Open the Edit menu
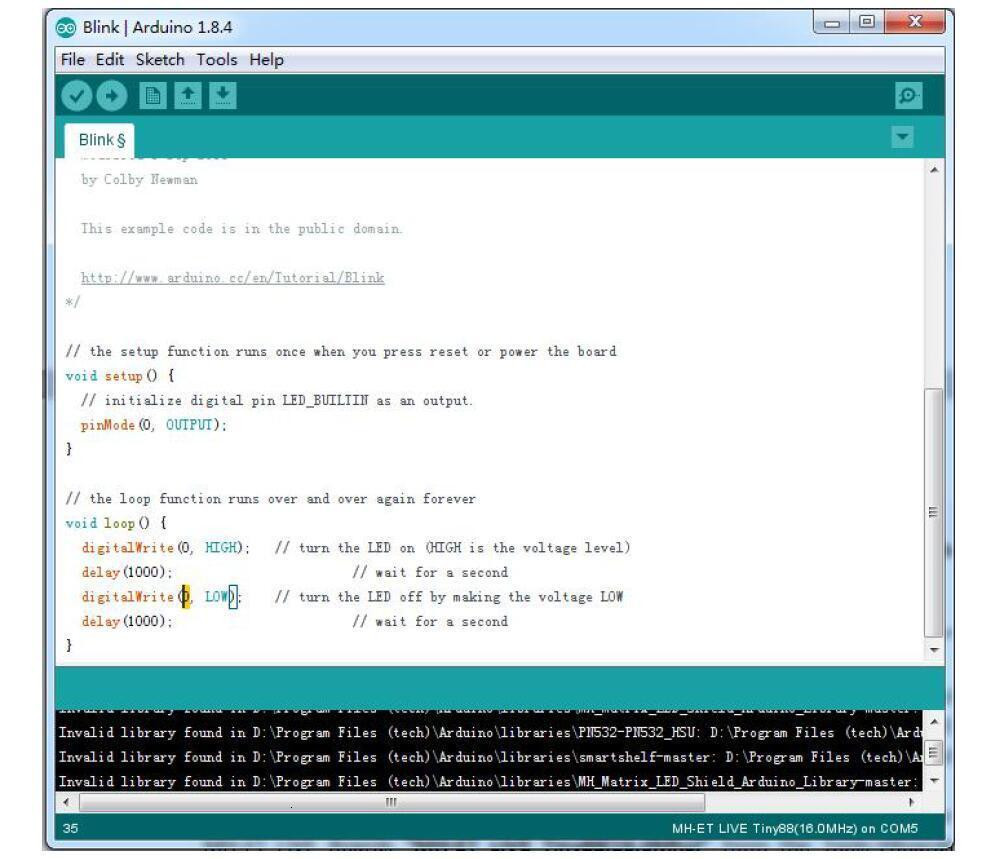 [110, 59]
